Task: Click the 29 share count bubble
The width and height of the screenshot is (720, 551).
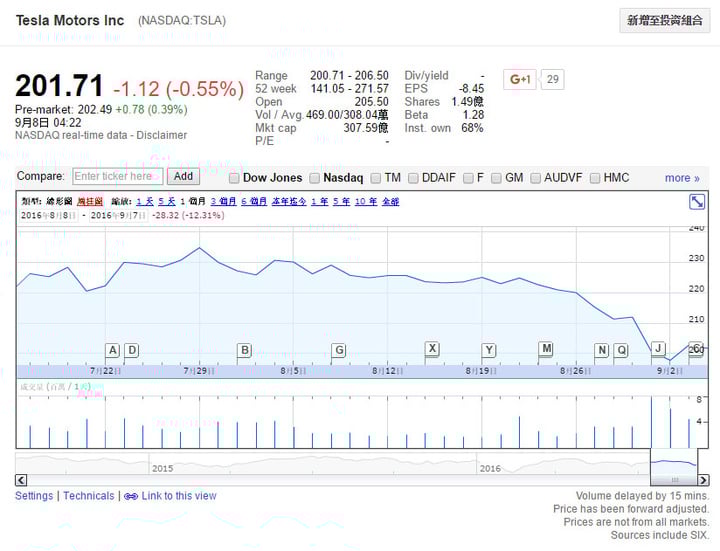Action: pyautogui.click(x=553, y=79)
